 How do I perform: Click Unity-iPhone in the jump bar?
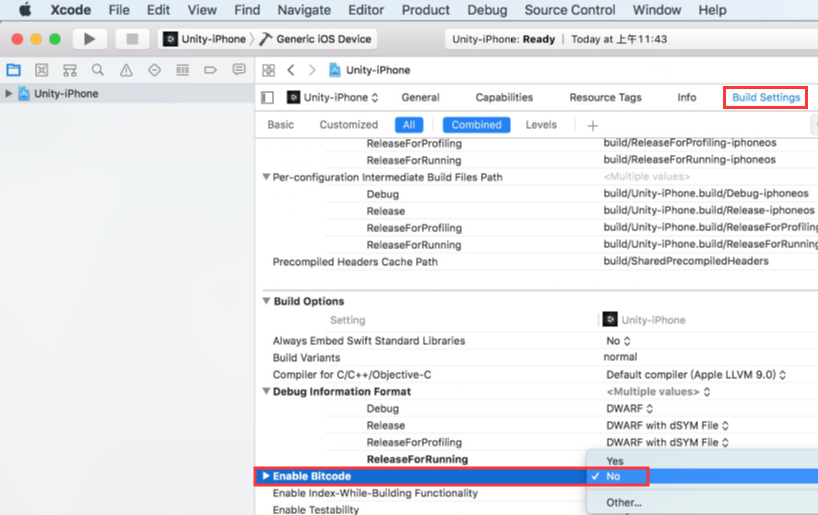(x=378, y=70)
